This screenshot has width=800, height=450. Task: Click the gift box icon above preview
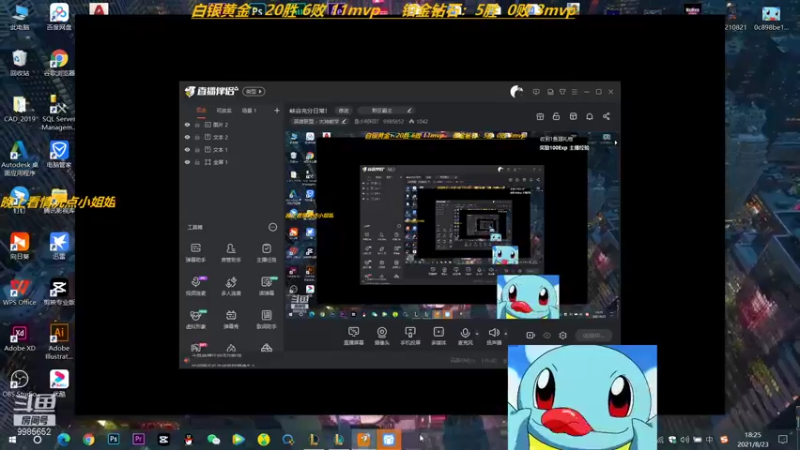pyautogui.click(x=540, y=116)
